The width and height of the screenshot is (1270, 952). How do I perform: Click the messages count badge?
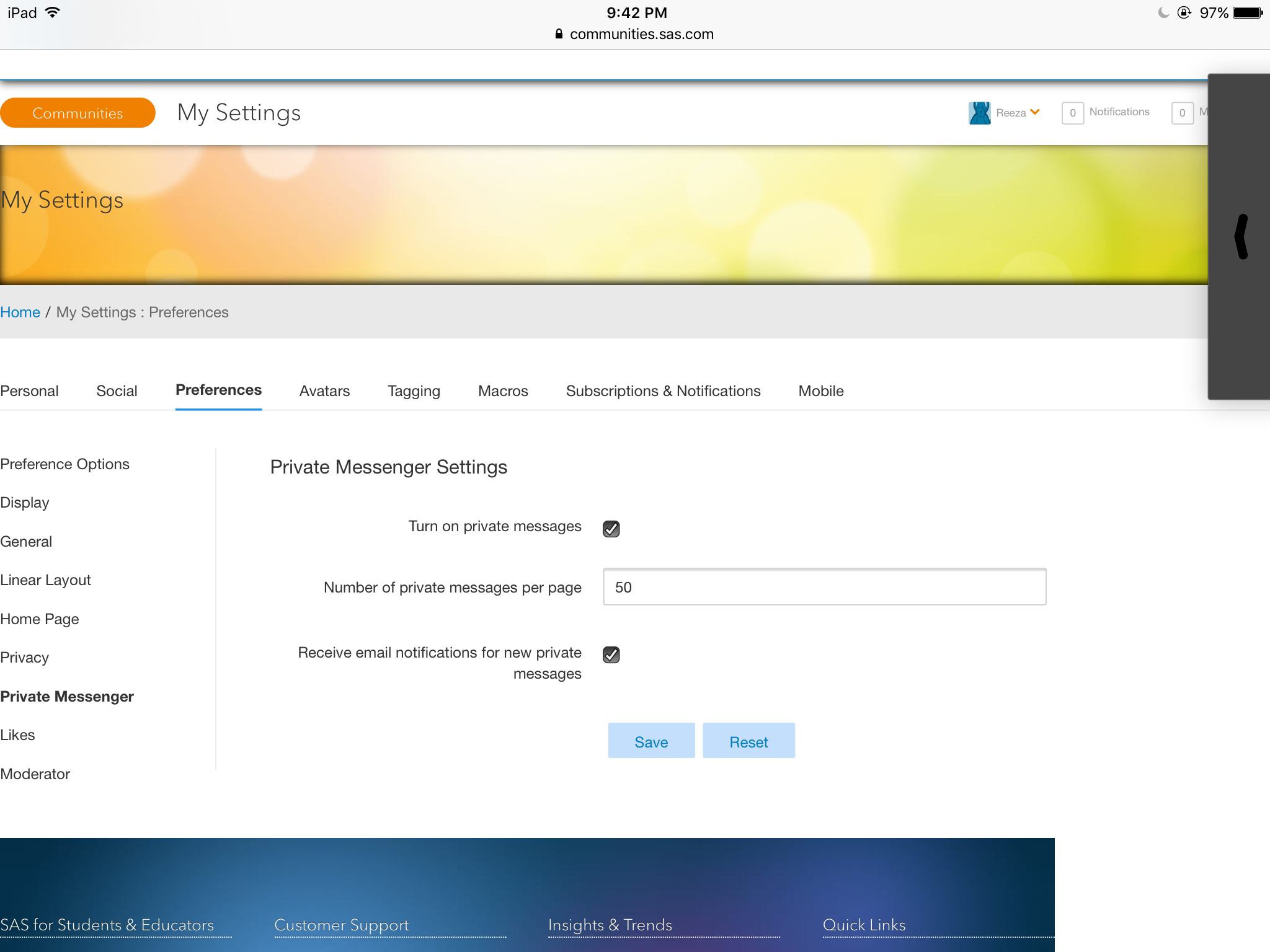pyautogui.click(x=1182, y=113)
